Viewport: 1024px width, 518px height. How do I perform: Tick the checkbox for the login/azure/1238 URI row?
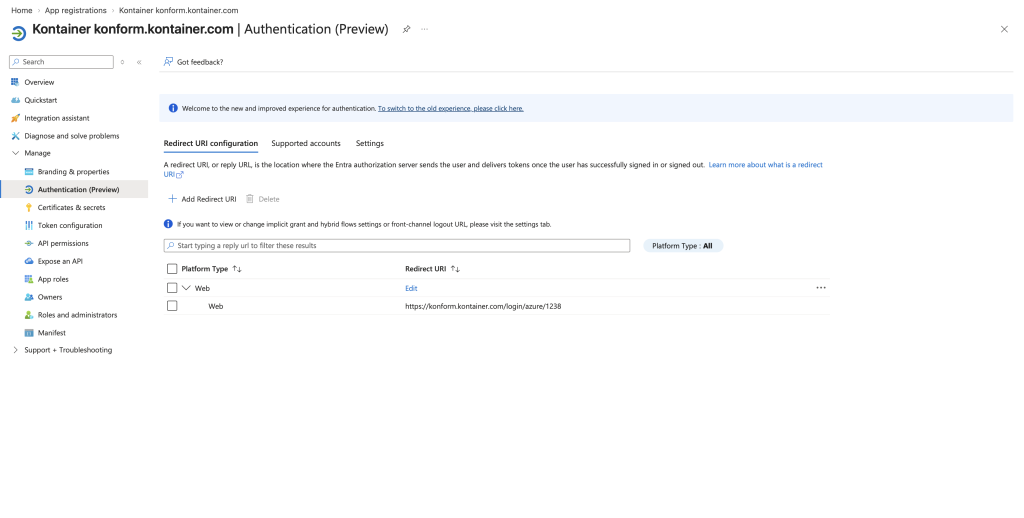pyautogui.click(x=172, y=306)
